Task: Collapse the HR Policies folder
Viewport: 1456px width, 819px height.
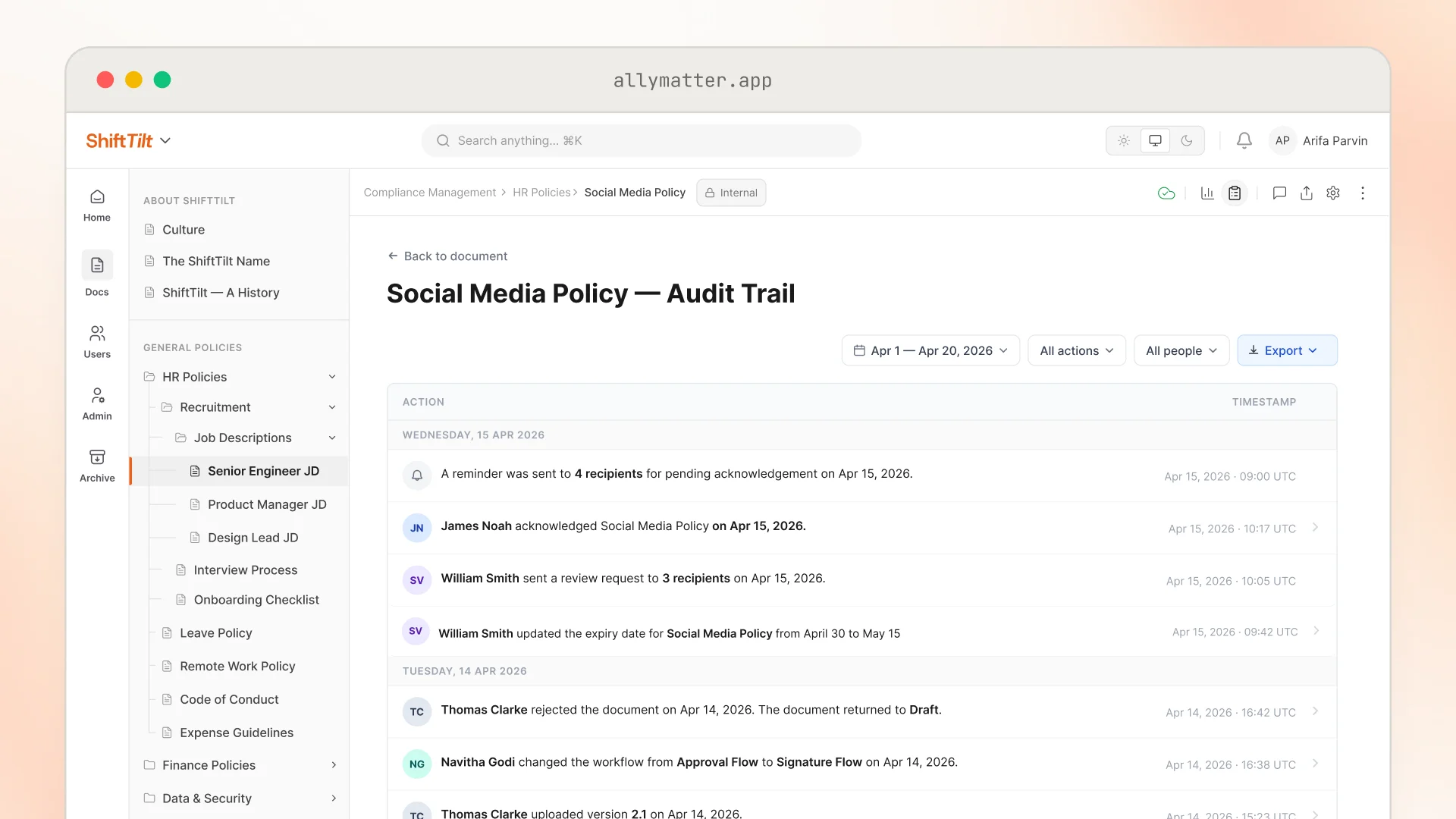Action: [x=332, y=377]
